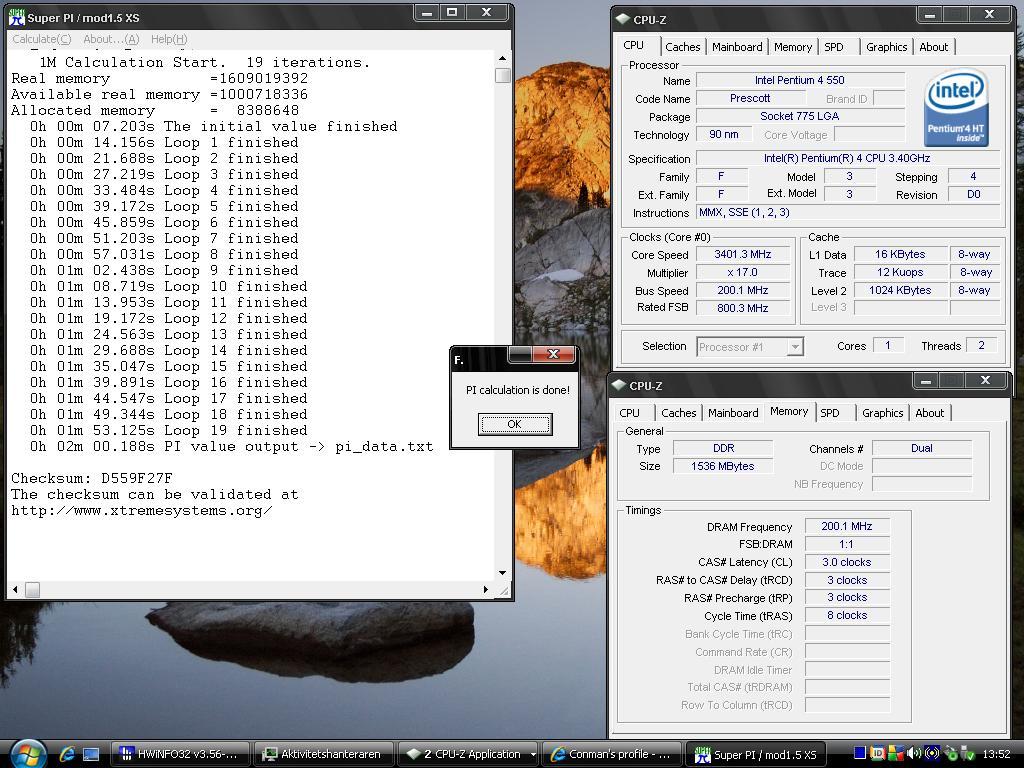Select the About tab in upper CPU-Z window
Screen dimensions: 1024x768
pyautogui.click(x=933, y=47)
